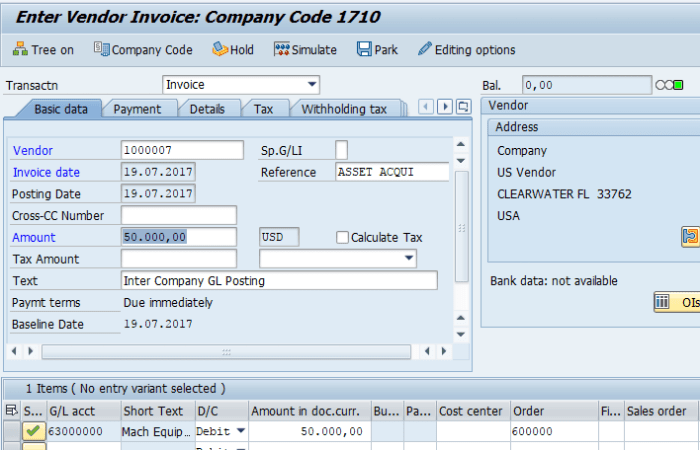
Task: Open the Transactn Invoice dropdown
Action: [x=313, y=85]
